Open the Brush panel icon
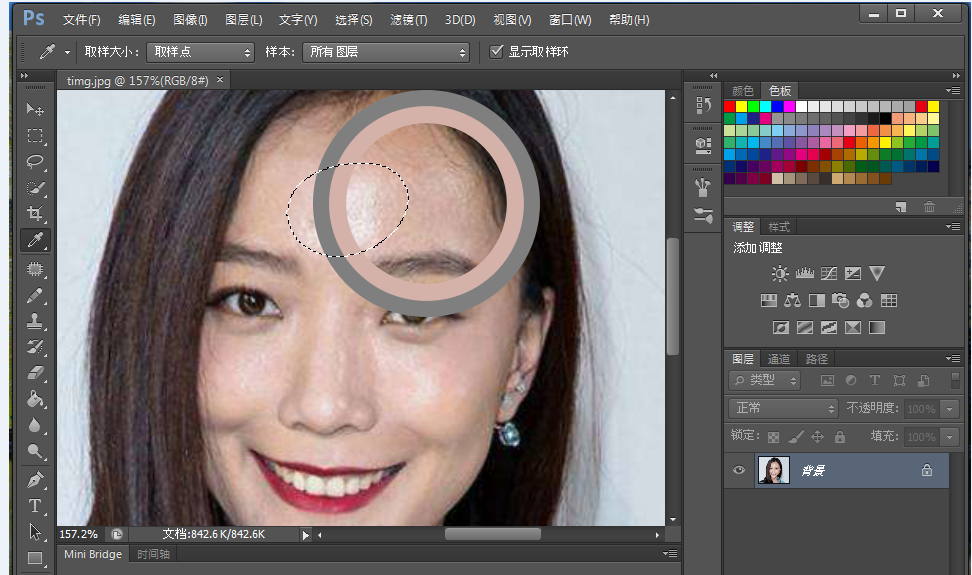The width and height of the screenshot is (972, 575). tap(703, 216)
